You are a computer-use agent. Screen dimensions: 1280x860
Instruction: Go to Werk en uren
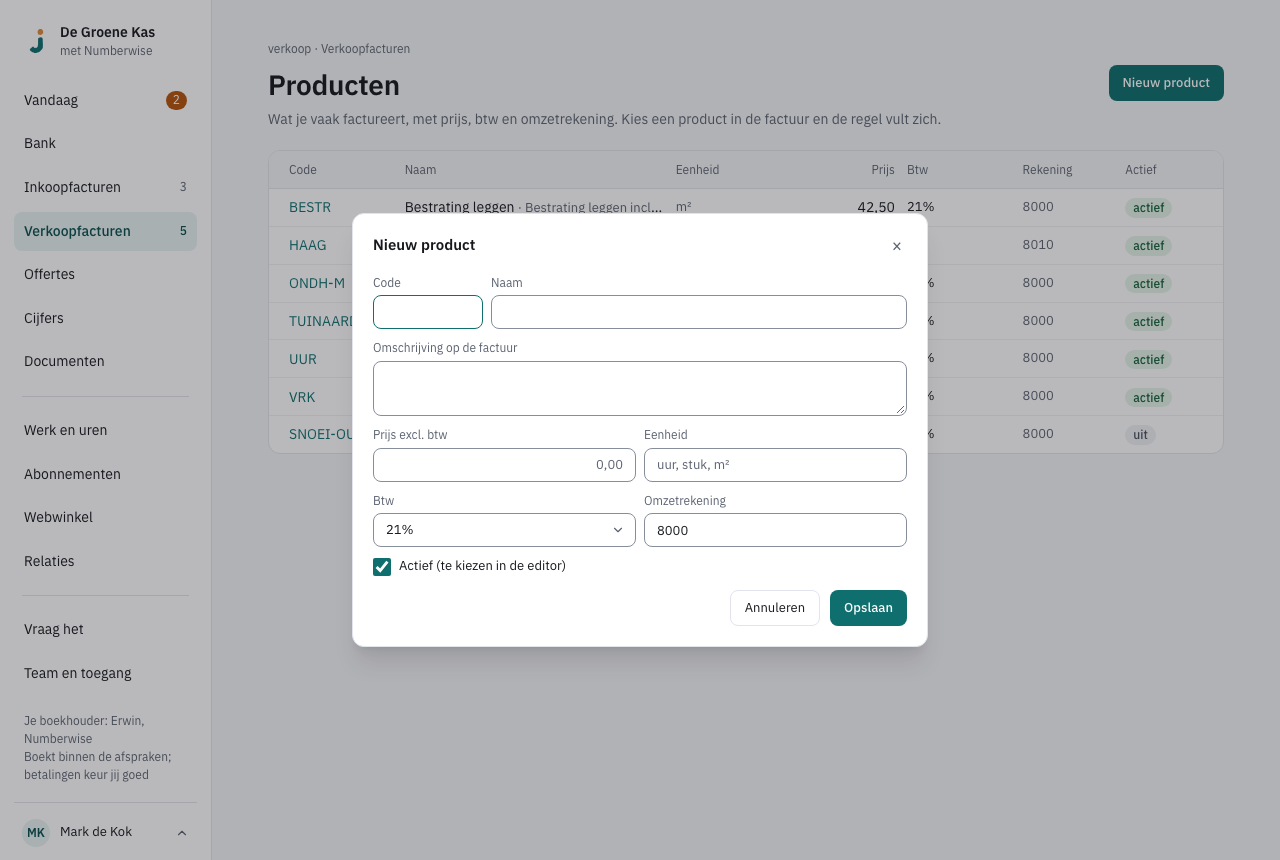click(105, 430)
